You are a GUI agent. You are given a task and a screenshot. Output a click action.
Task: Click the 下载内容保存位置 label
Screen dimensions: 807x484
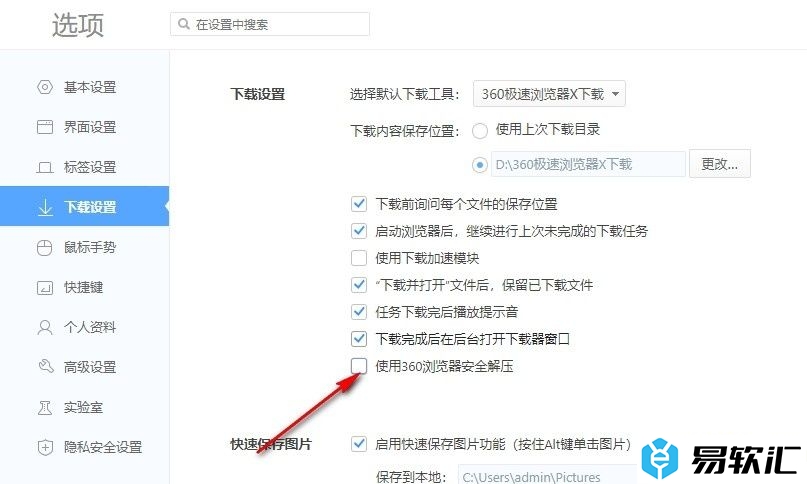(x=405, y=131)
